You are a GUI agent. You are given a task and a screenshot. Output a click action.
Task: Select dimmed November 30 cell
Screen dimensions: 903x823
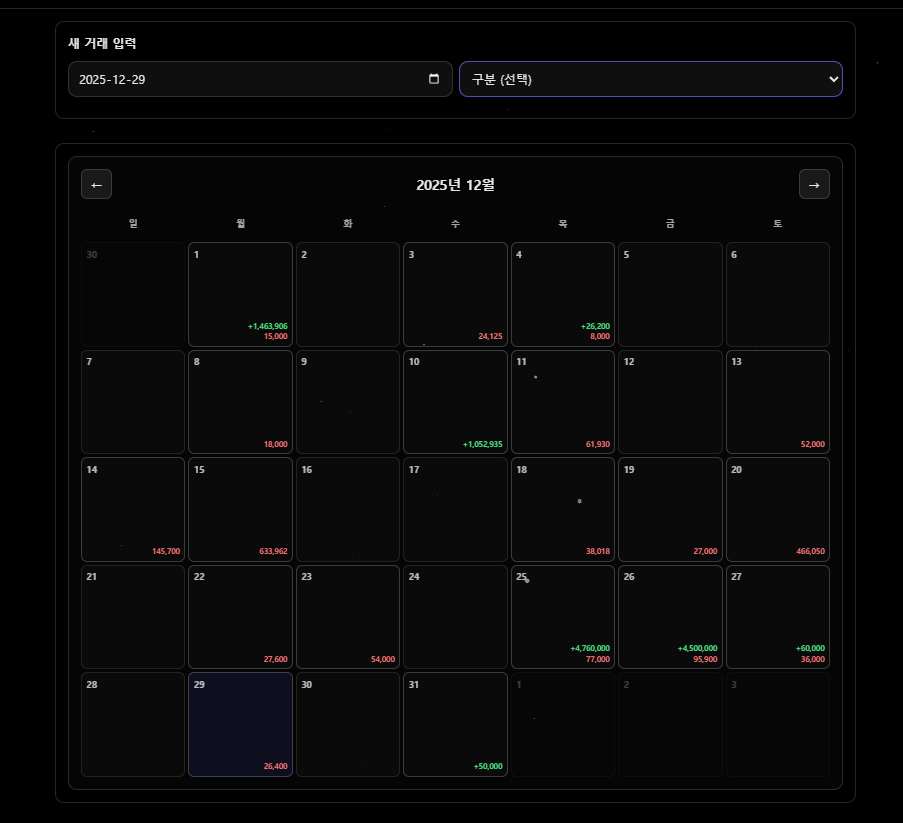[x=133, y=294]
